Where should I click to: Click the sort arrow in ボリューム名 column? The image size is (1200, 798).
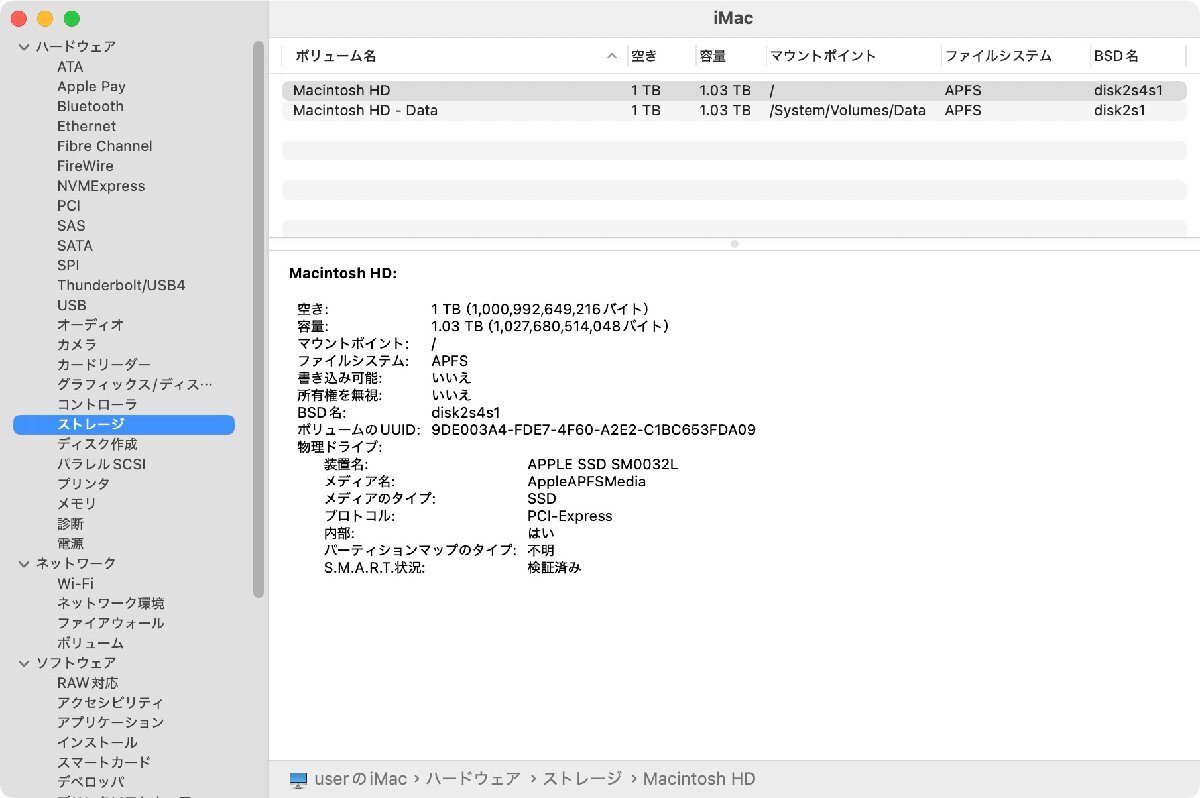pyautogui.click(x=612, y=56)
